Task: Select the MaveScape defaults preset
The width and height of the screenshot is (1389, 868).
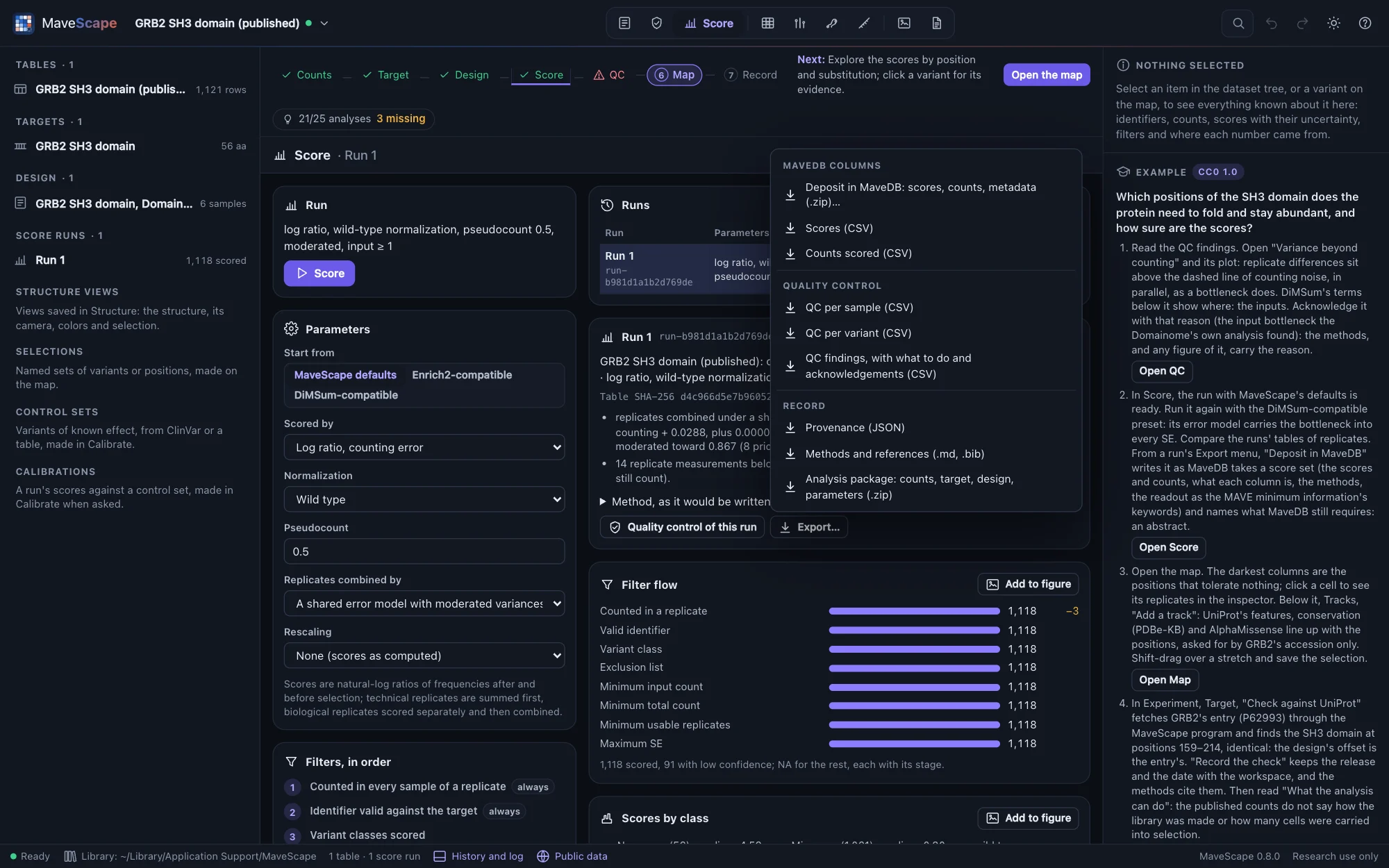Action: [x=345, y=375]
